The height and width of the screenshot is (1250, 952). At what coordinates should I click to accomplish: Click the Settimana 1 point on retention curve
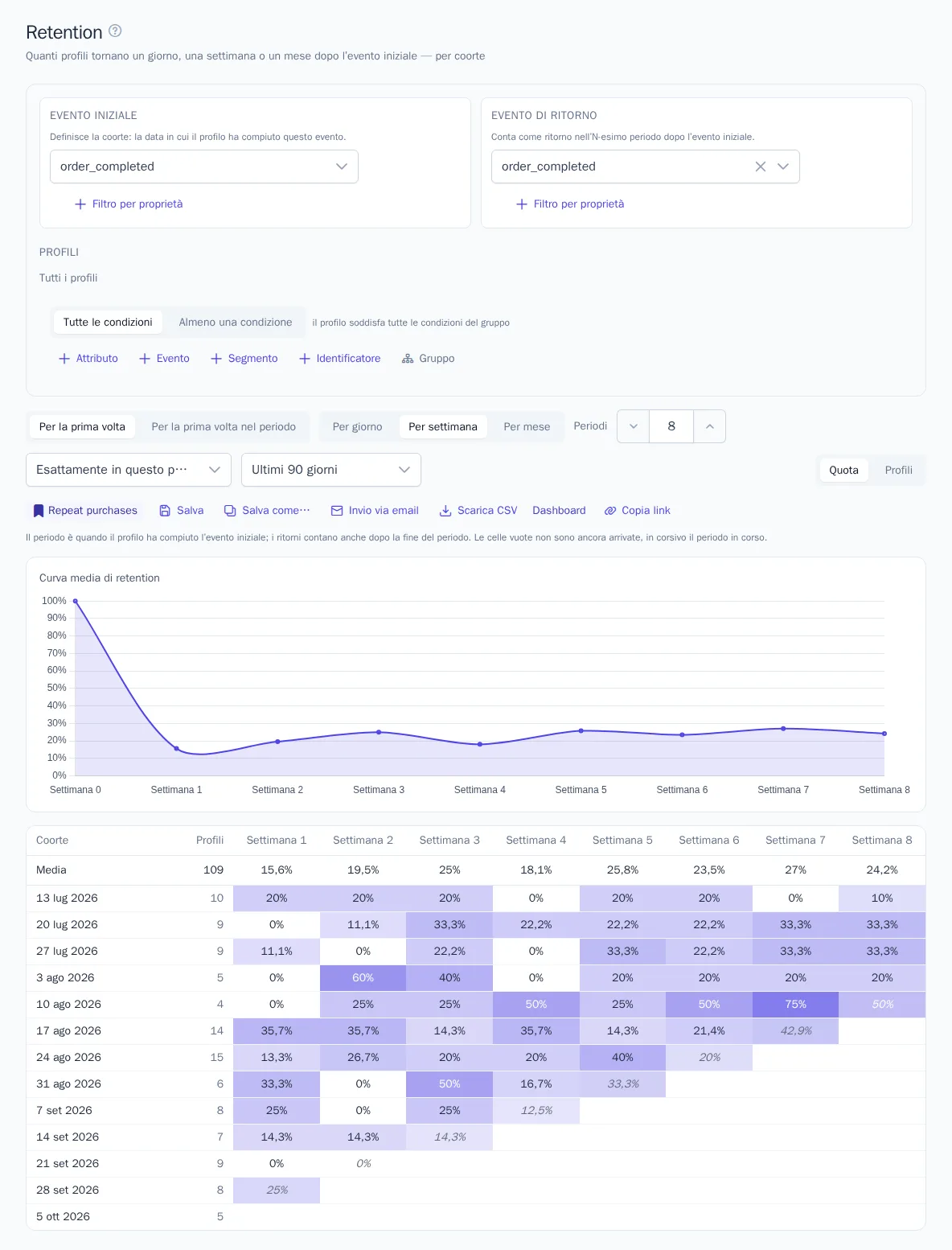(x=177, y=749)
